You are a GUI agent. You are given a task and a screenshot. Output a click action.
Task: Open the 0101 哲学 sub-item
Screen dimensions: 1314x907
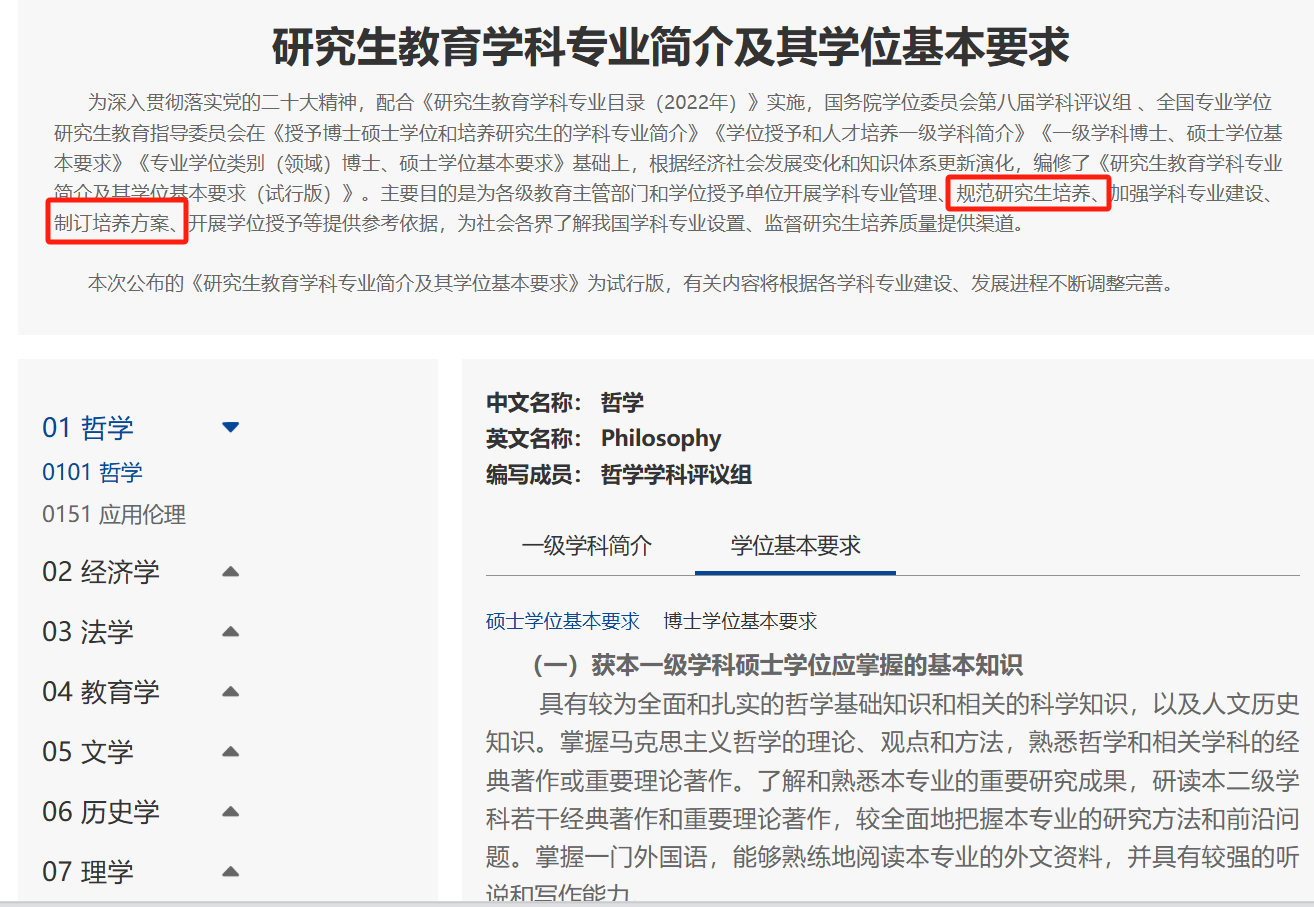pyautogui.click(x=92, y=472)
